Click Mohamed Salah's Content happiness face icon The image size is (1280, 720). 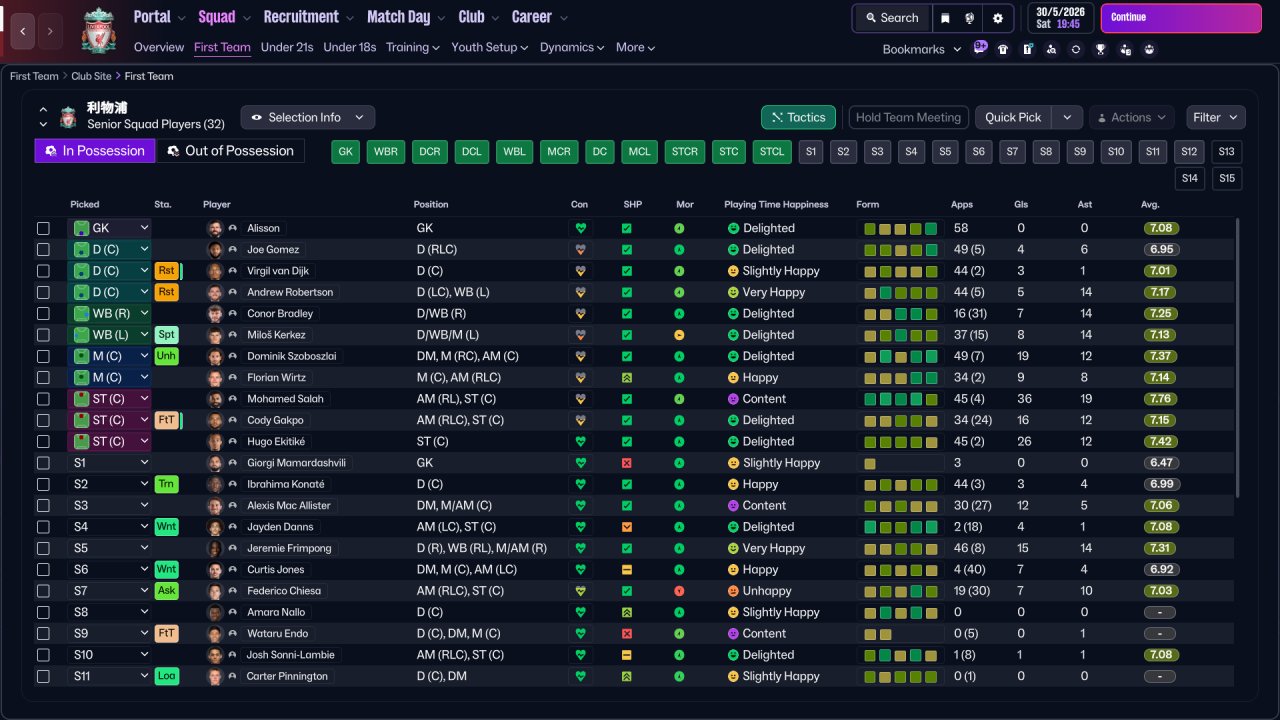(733, 399)
